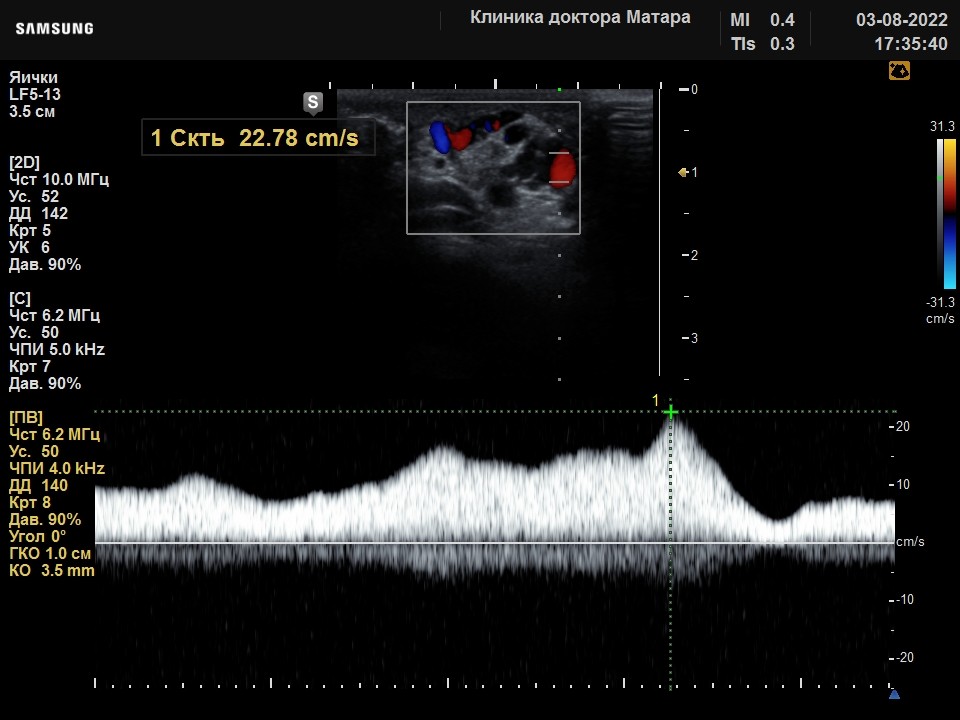Click the TIs 0.3 indicator
Image resolution: width=960 pixels, height=720 pixels.
point(762,44)
